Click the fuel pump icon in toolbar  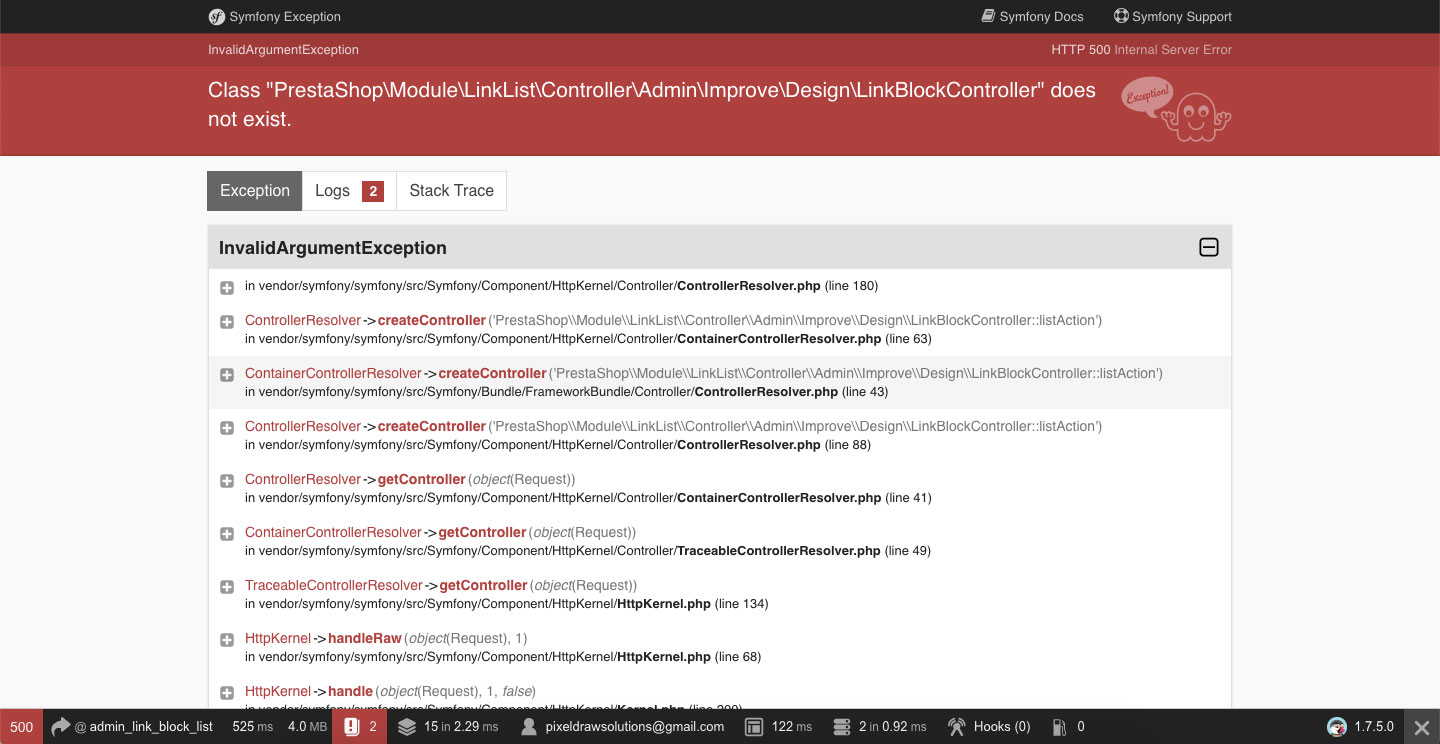click(1060, 727)
